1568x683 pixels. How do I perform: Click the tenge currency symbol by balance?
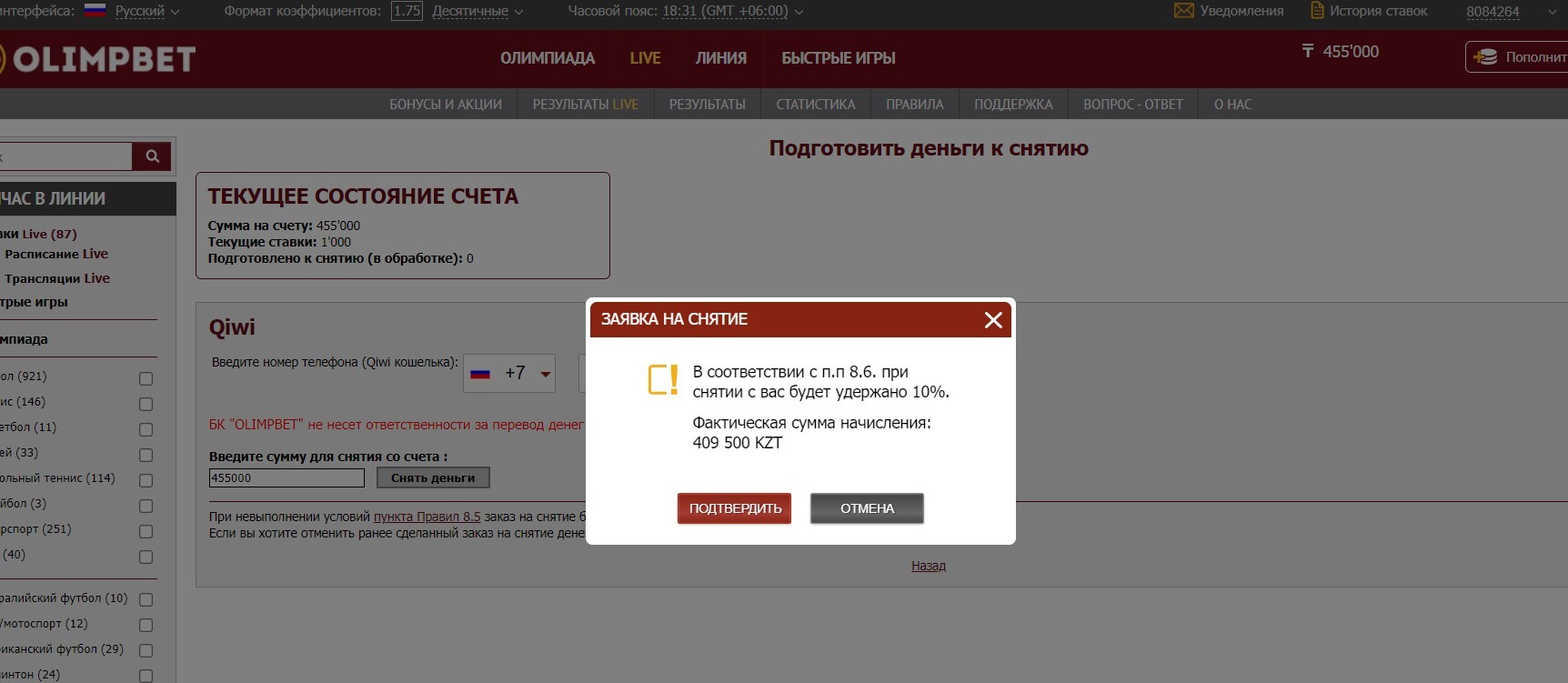click(1308, 51)
